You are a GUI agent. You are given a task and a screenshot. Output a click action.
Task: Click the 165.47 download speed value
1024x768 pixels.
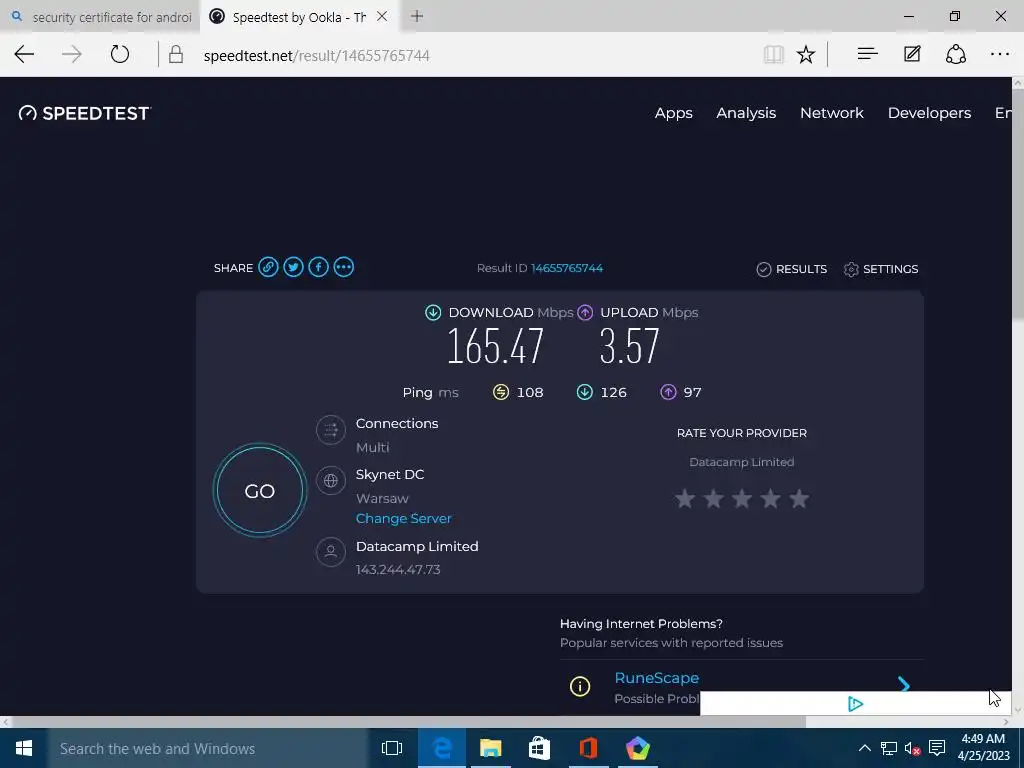[496, 346]
